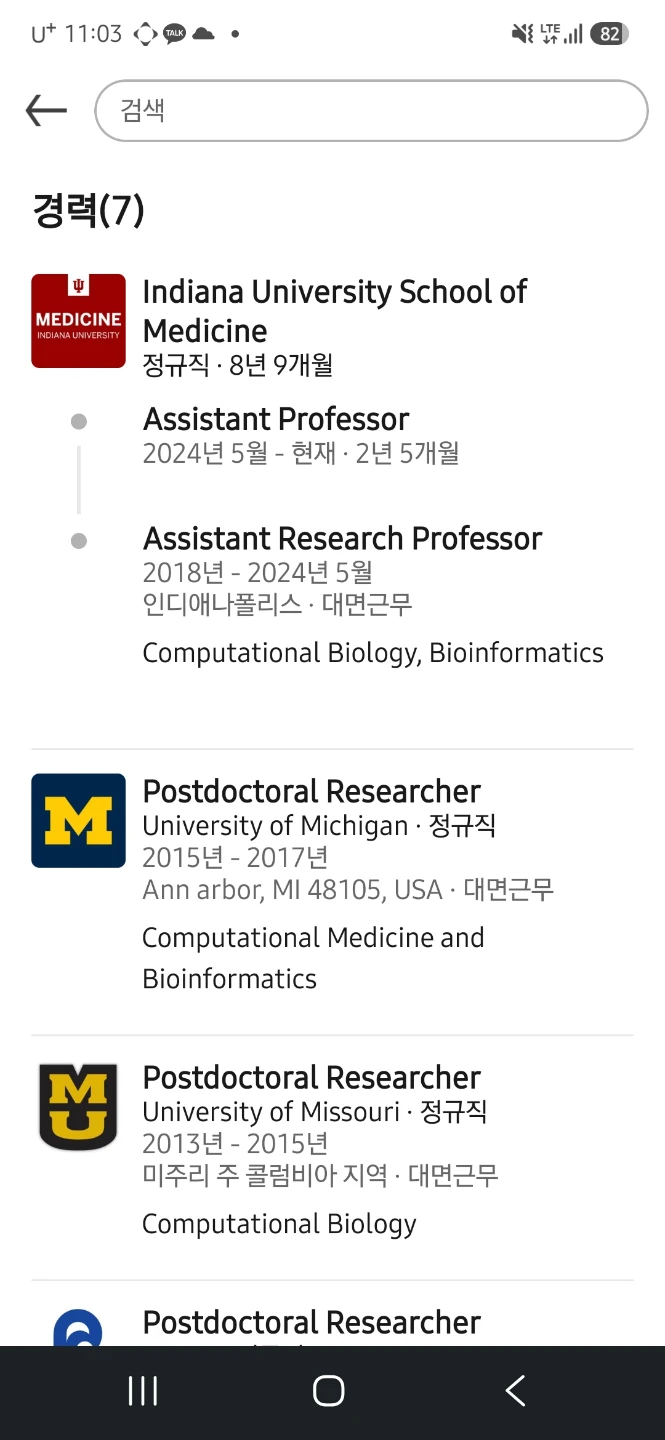Tap the timeline dot beside Assistant Professor
The image size is (665, 1440).
79,422
